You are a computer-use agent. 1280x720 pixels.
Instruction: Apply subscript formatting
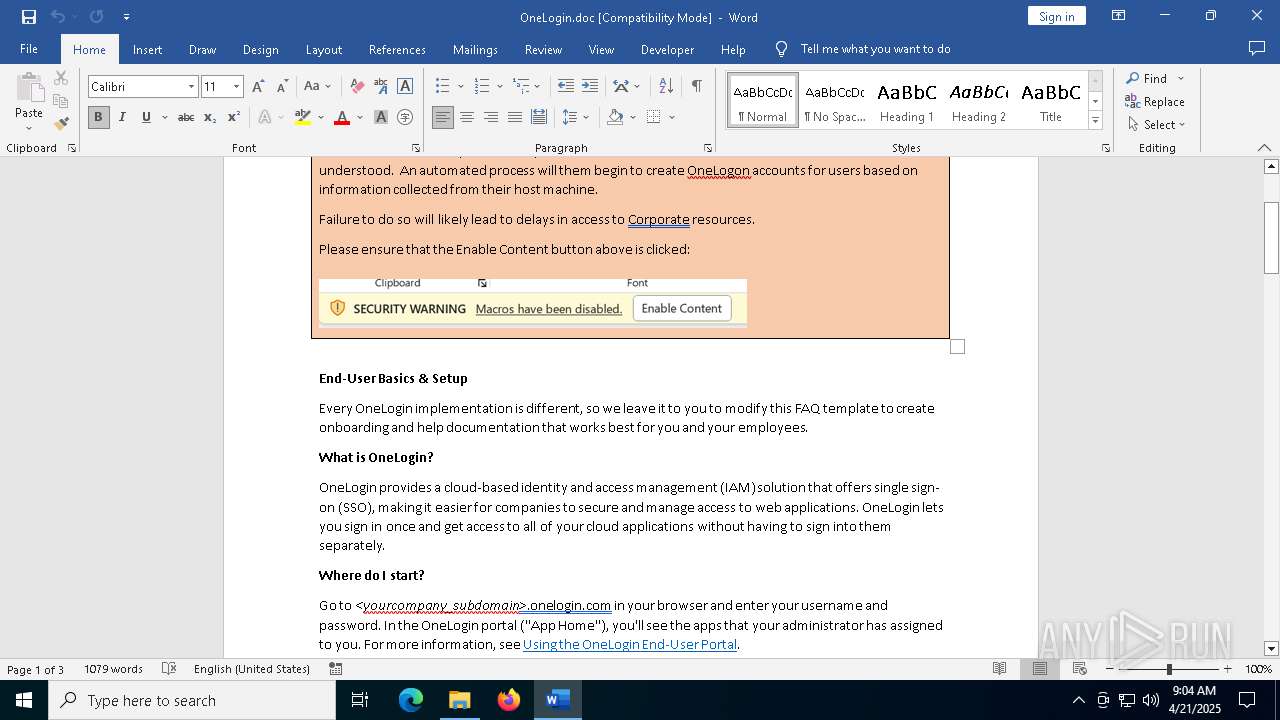[x=210, y=117]
